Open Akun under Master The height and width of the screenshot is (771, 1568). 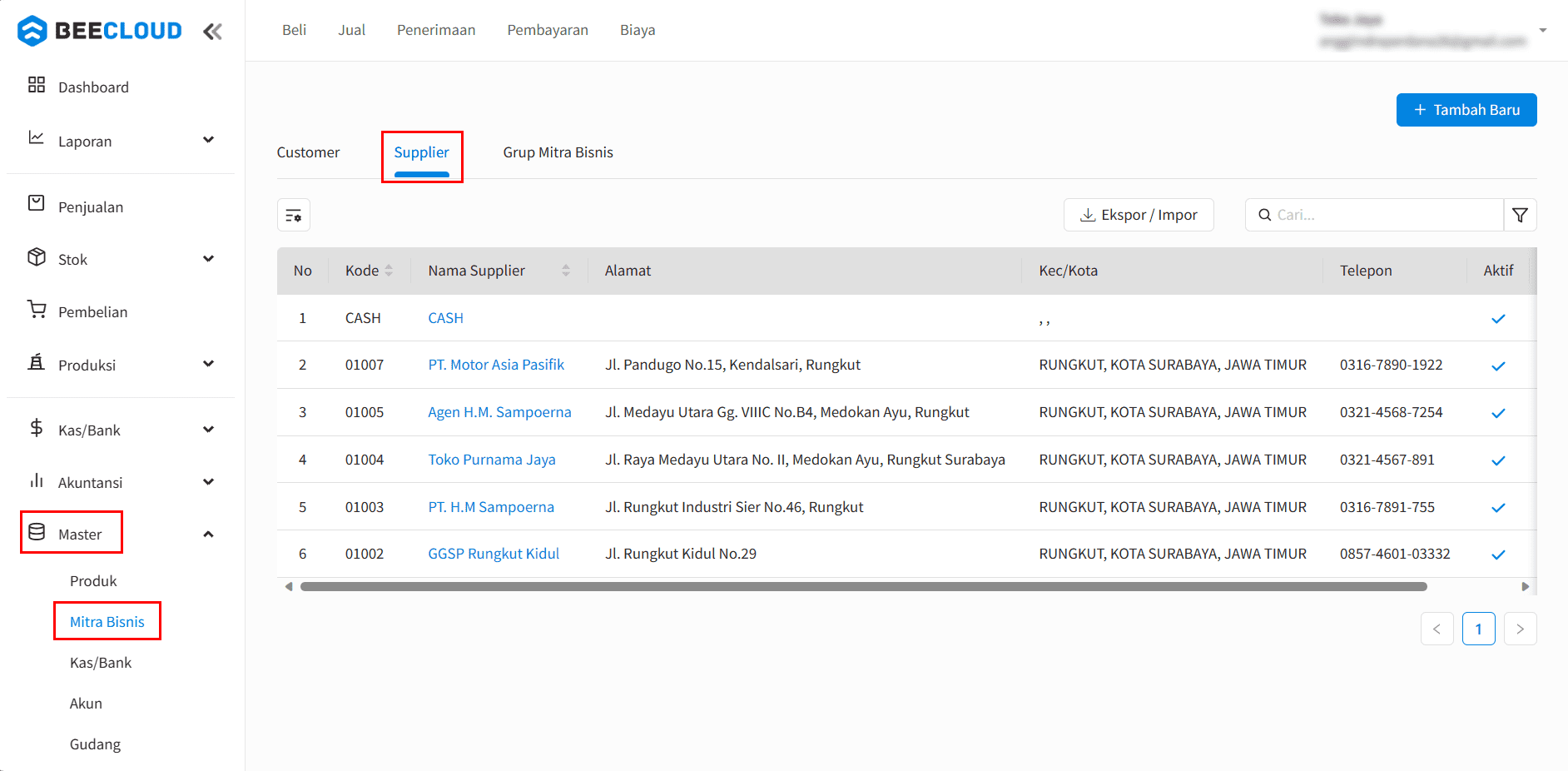(x=86, y=704)
